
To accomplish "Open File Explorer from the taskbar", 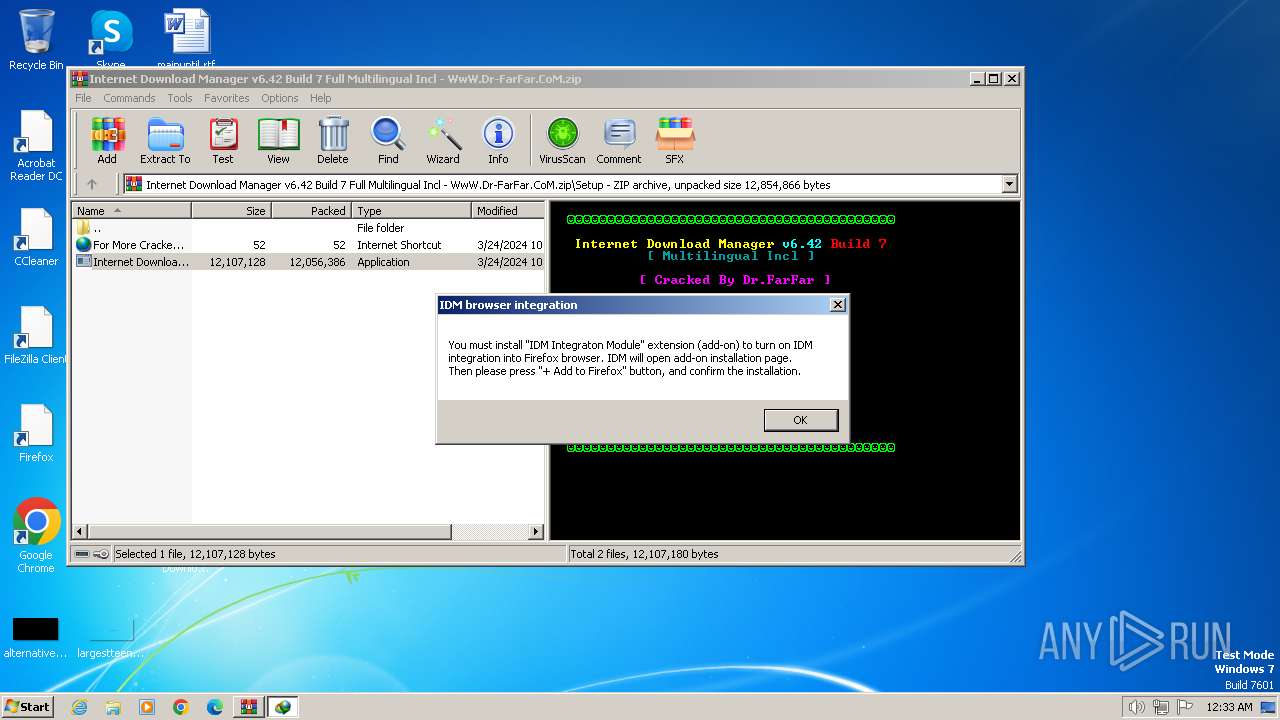I will click(x=113, y=707).
